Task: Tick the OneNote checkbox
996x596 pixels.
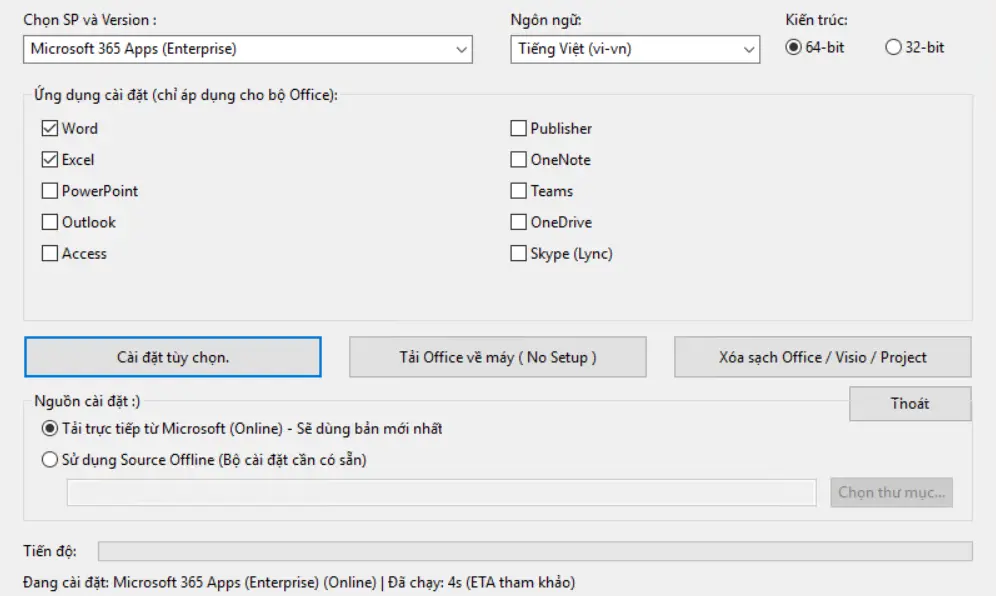Action: click(518, 160)
